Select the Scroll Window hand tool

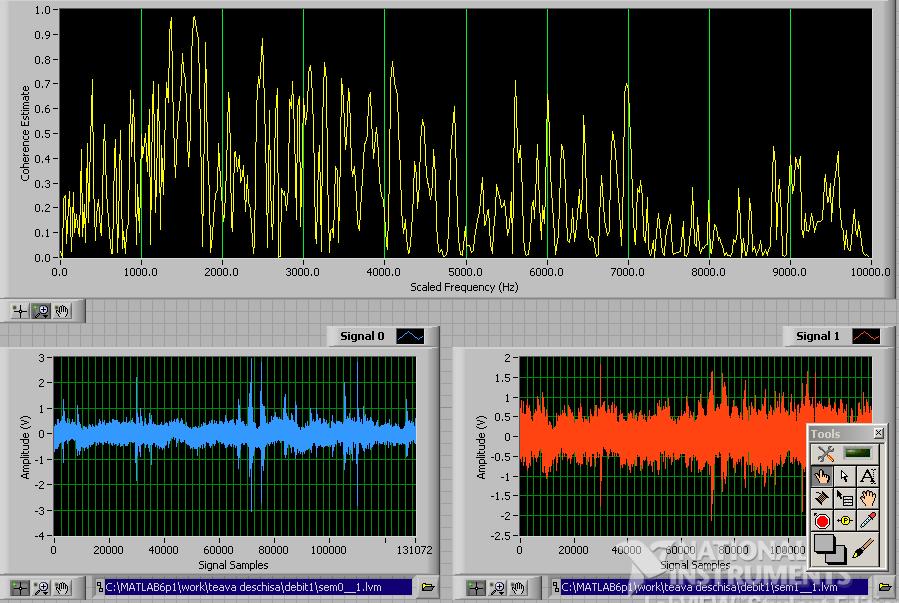[x=869, y=498]
